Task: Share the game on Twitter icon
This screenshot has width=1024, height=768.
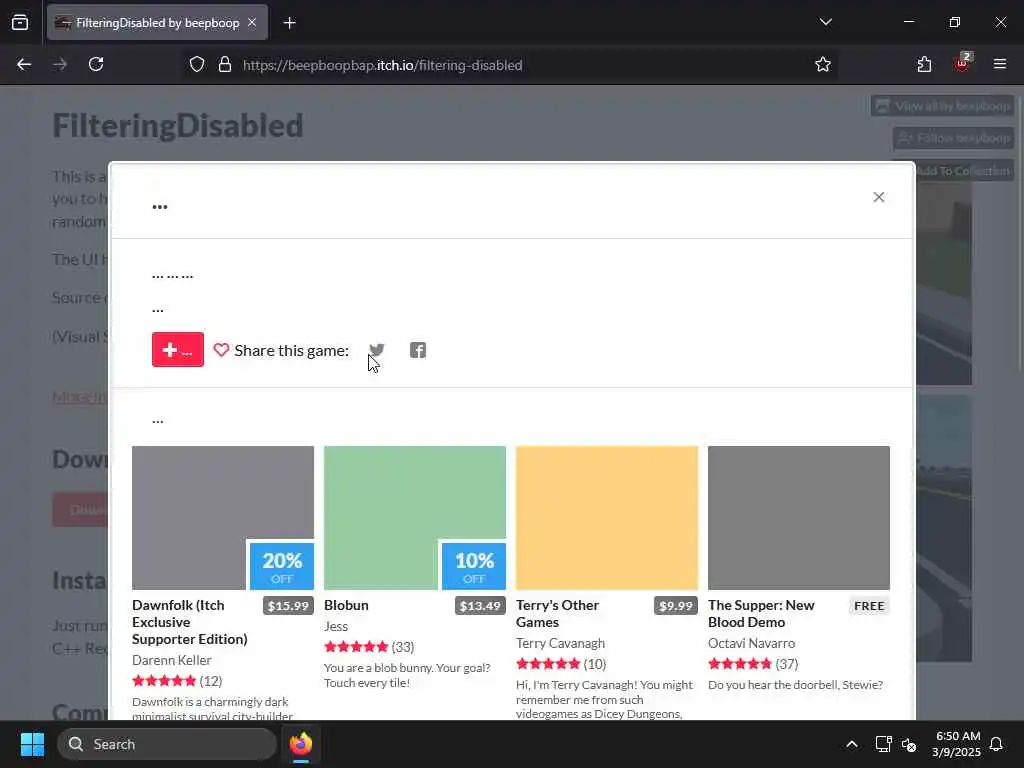Action: pyautogui.click(x=377, y=350)
